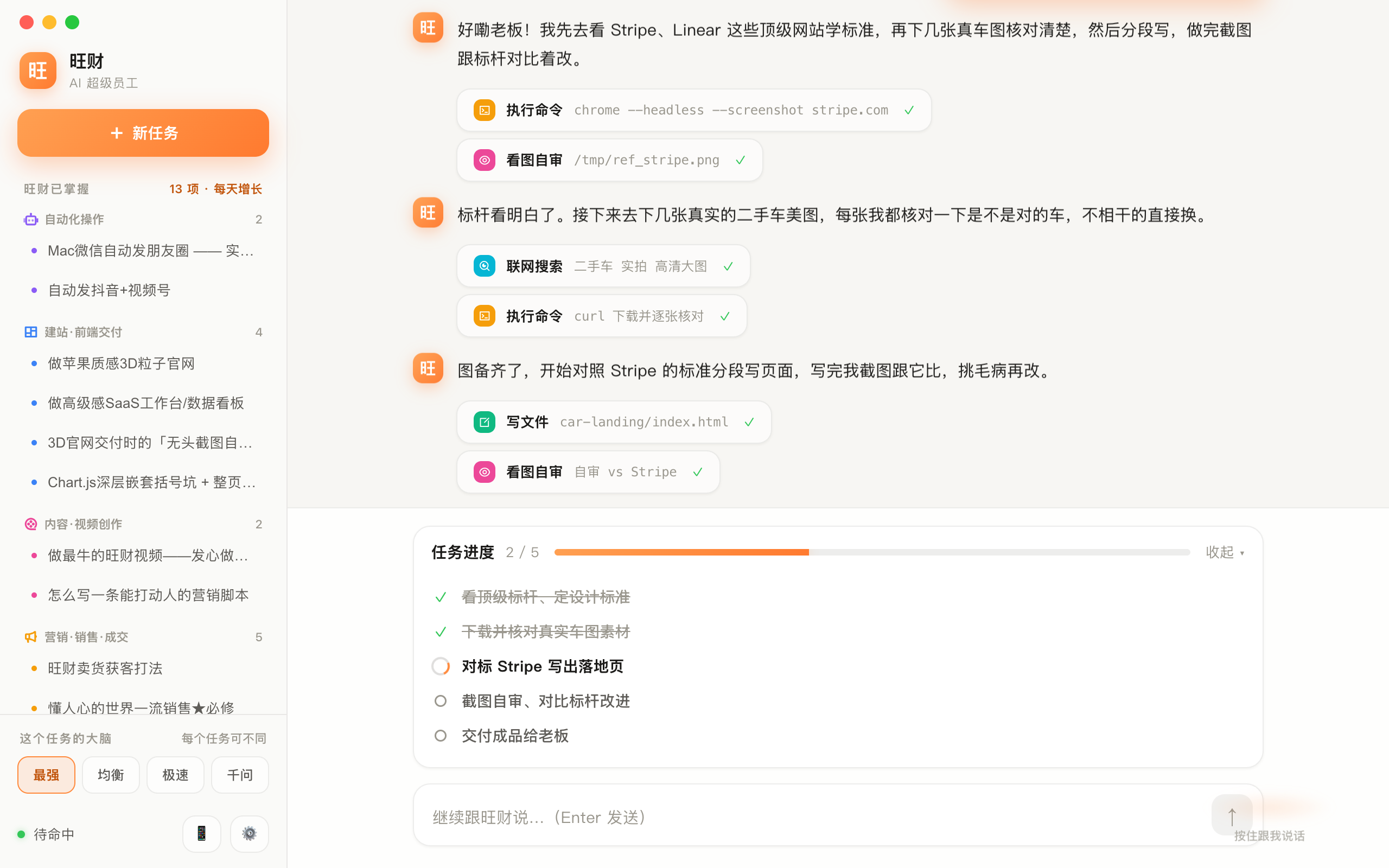Collapse the 建站·前端交付 skill group
Image resolution: width=1389 pixels, height=868 pixels.
143,332
